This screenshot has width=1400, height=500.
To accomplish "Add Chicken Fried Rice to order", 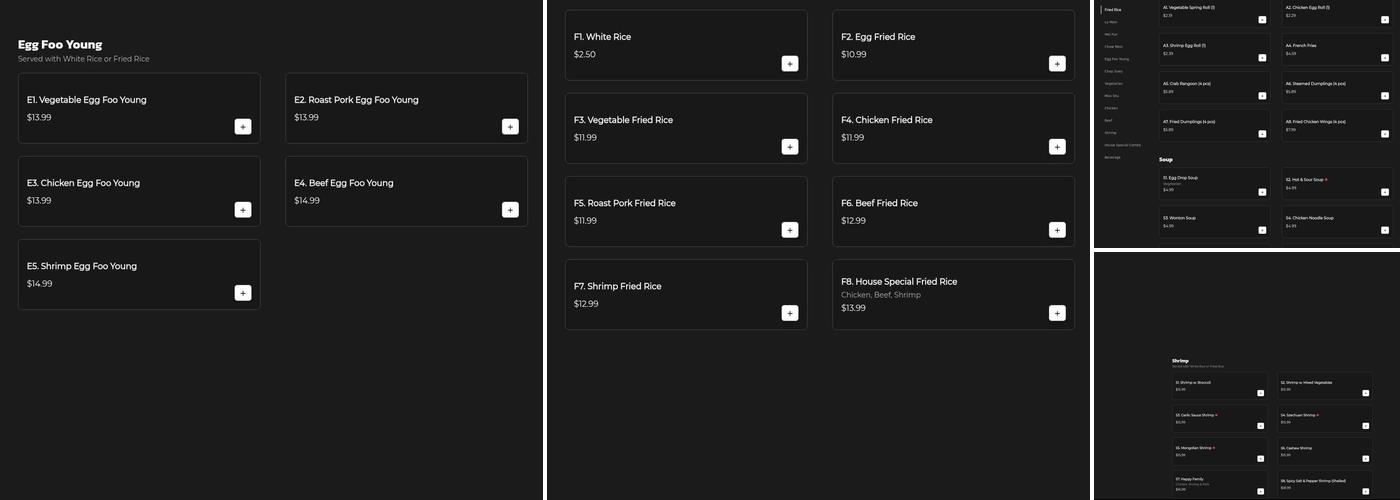I will tap(1057, 147).
